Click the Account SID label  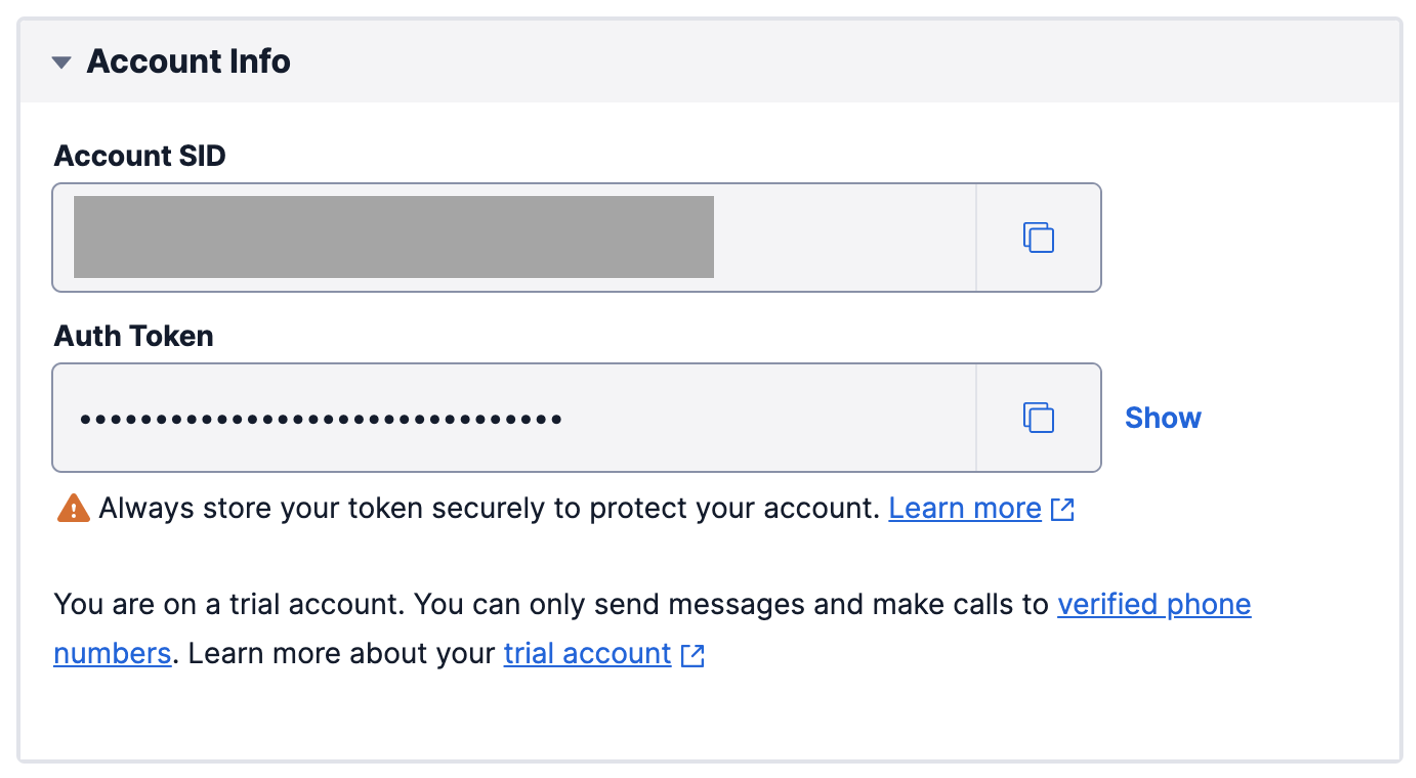[140, 156]
